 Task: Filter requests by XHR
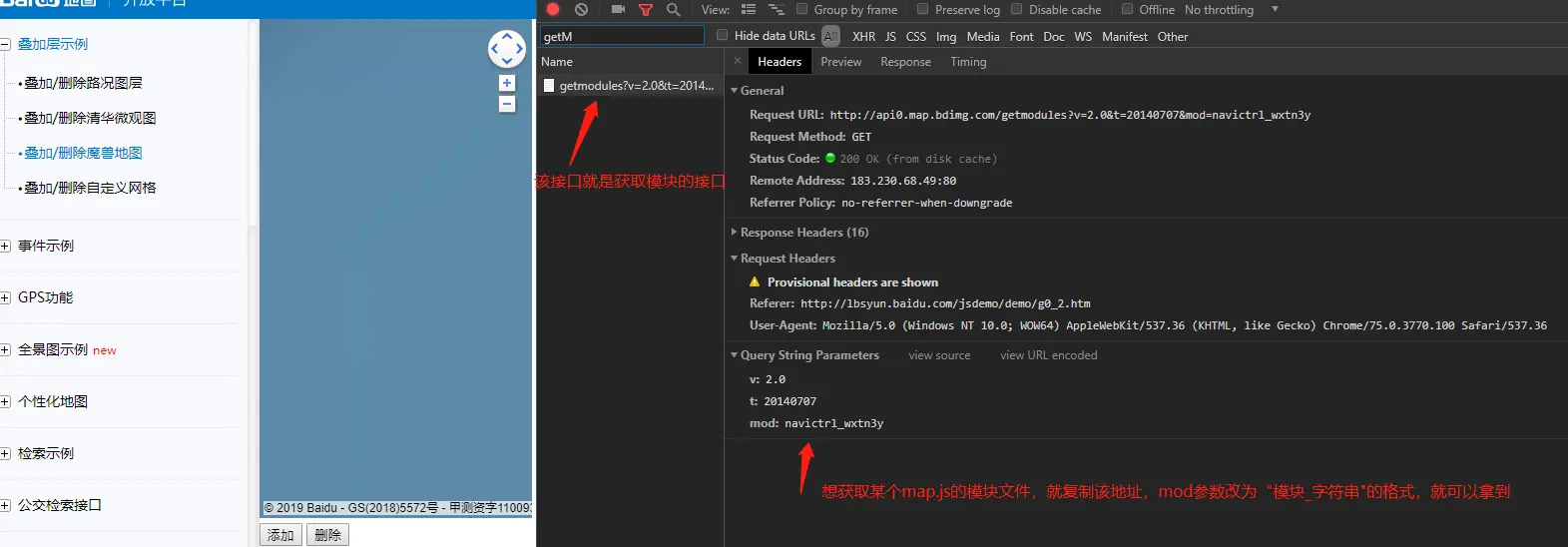click(864, 37)
